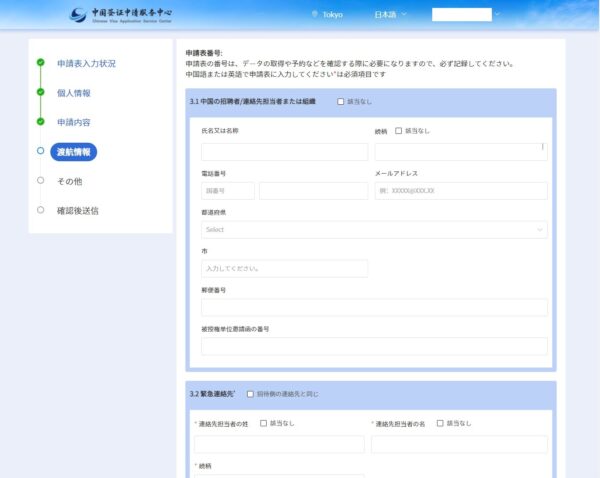The height and width of the screenshot is (478, 600).
Task: Click the Tokyo location pin icon
Action: tap(315, 15)
